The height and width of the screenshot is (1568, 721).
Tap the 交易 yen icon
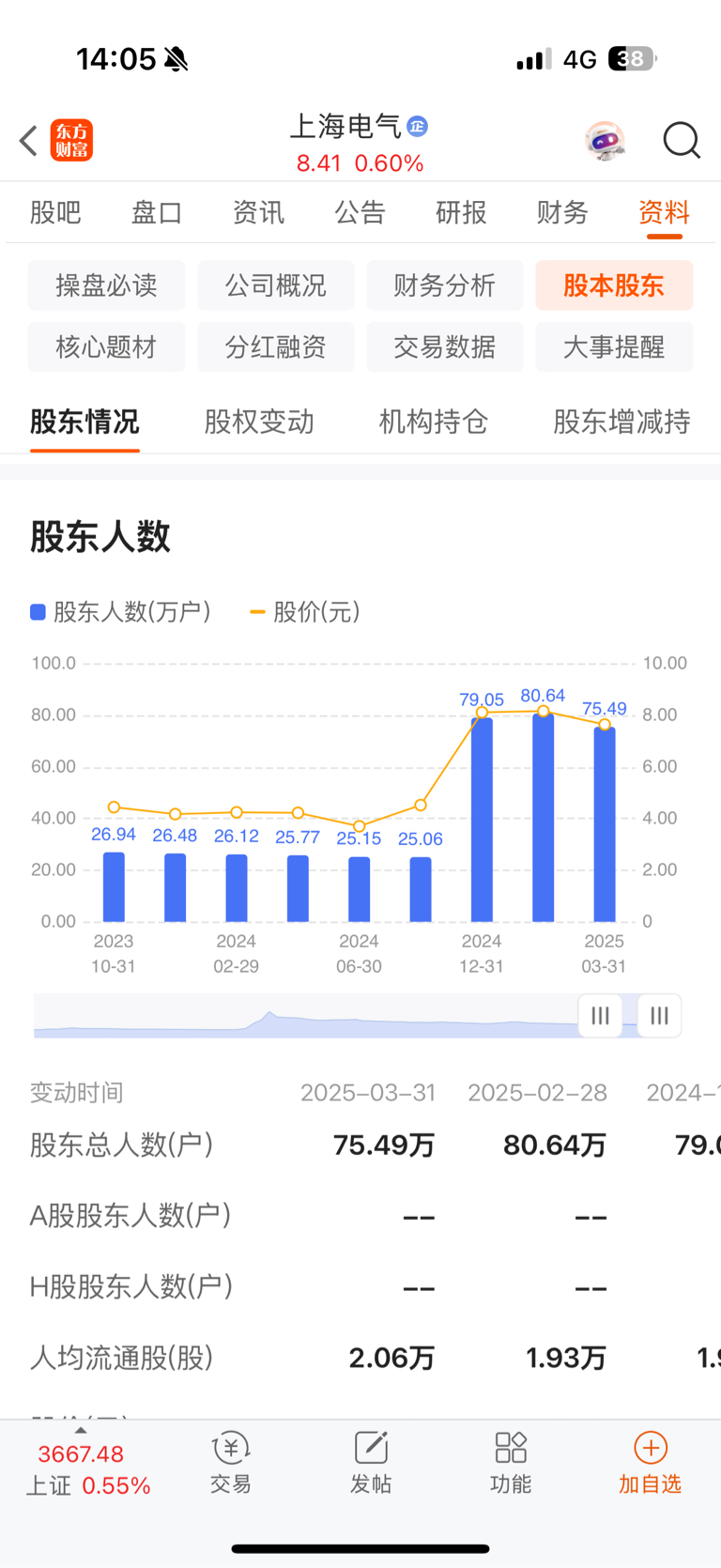(x=231, y=1449)
